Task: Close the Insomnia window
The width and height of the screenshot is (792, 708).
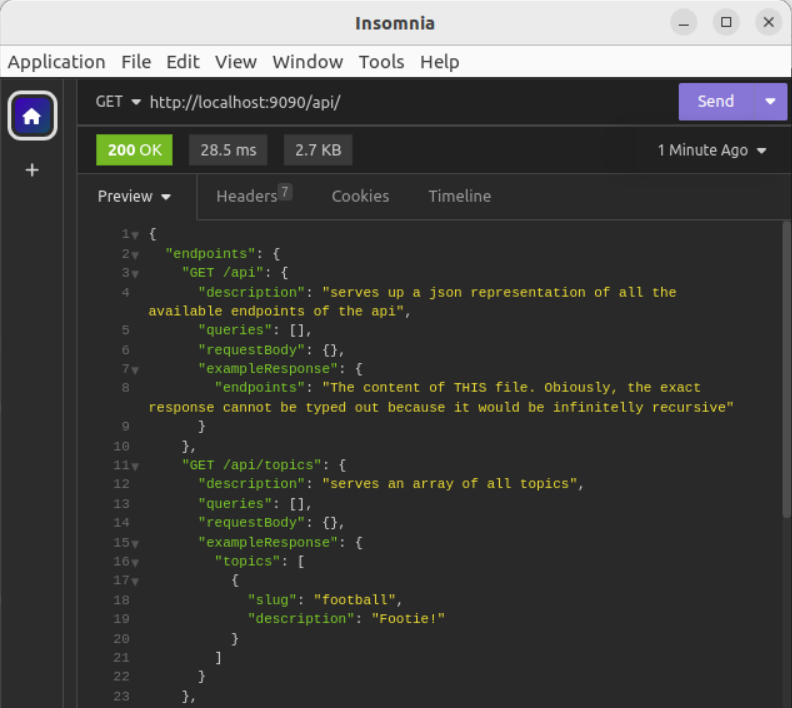Action: click(768, 23)
